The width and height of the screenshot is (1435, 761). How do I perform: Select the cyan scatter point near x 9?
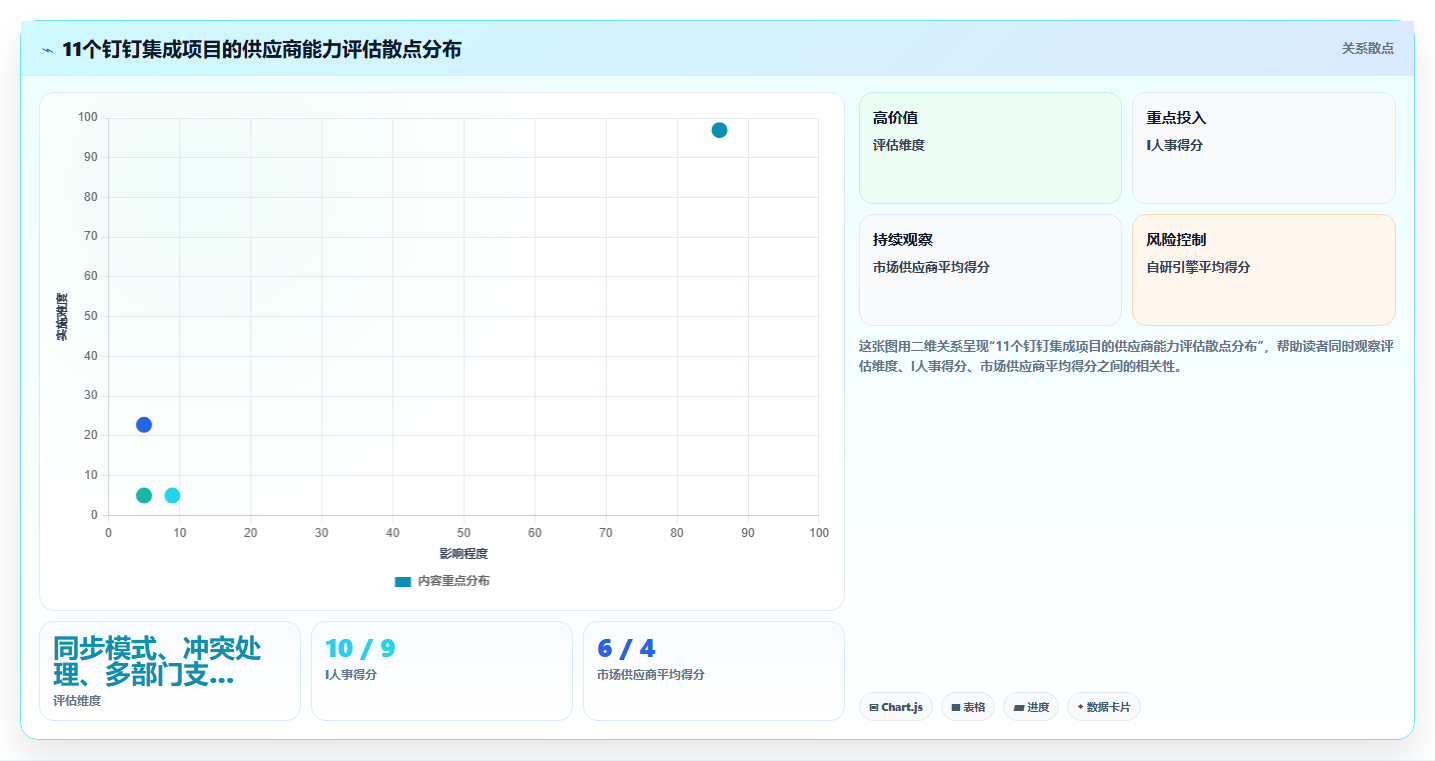coord(172,496)
